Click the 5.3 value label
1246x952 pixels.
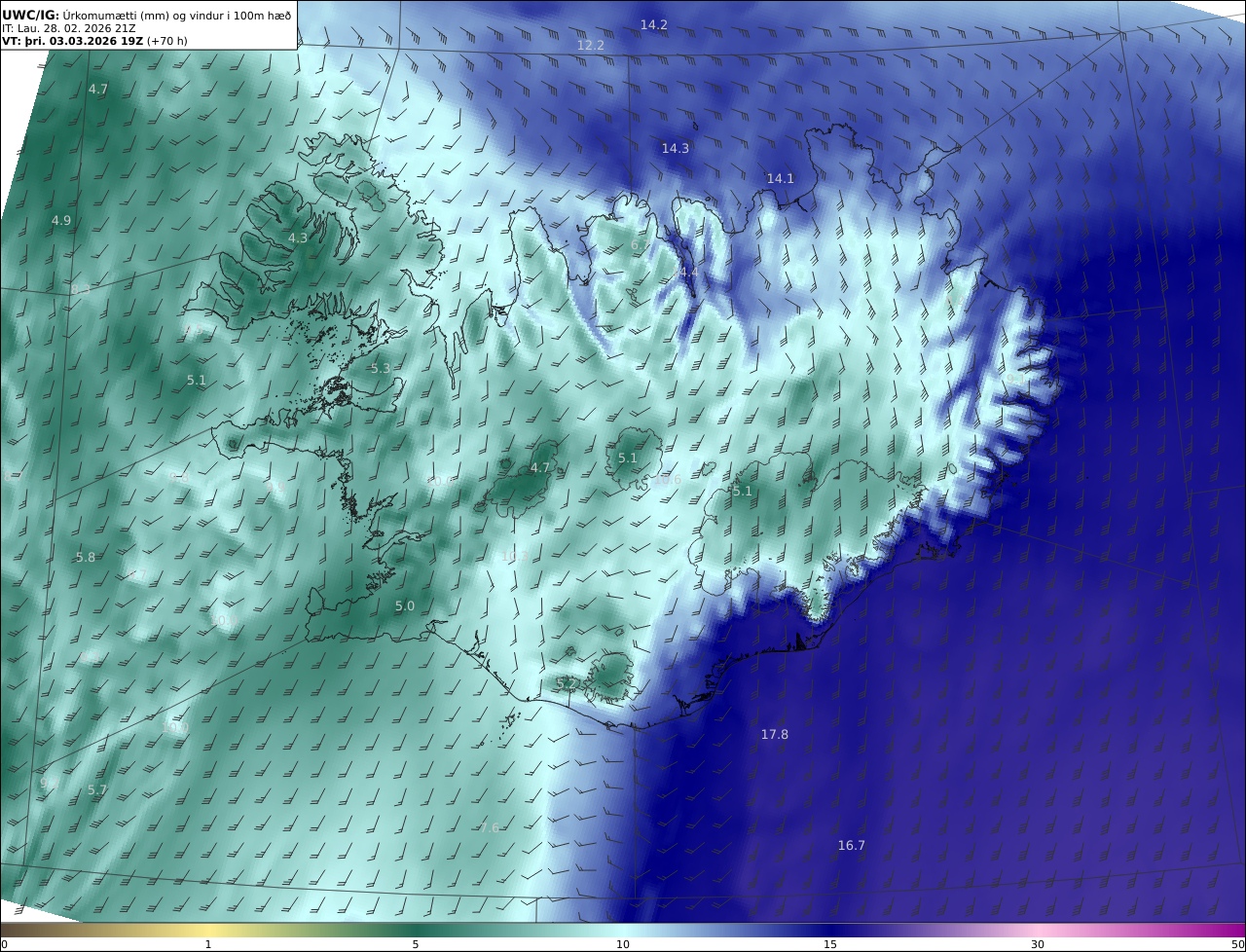pyautogui.click(x=381, y=368)
